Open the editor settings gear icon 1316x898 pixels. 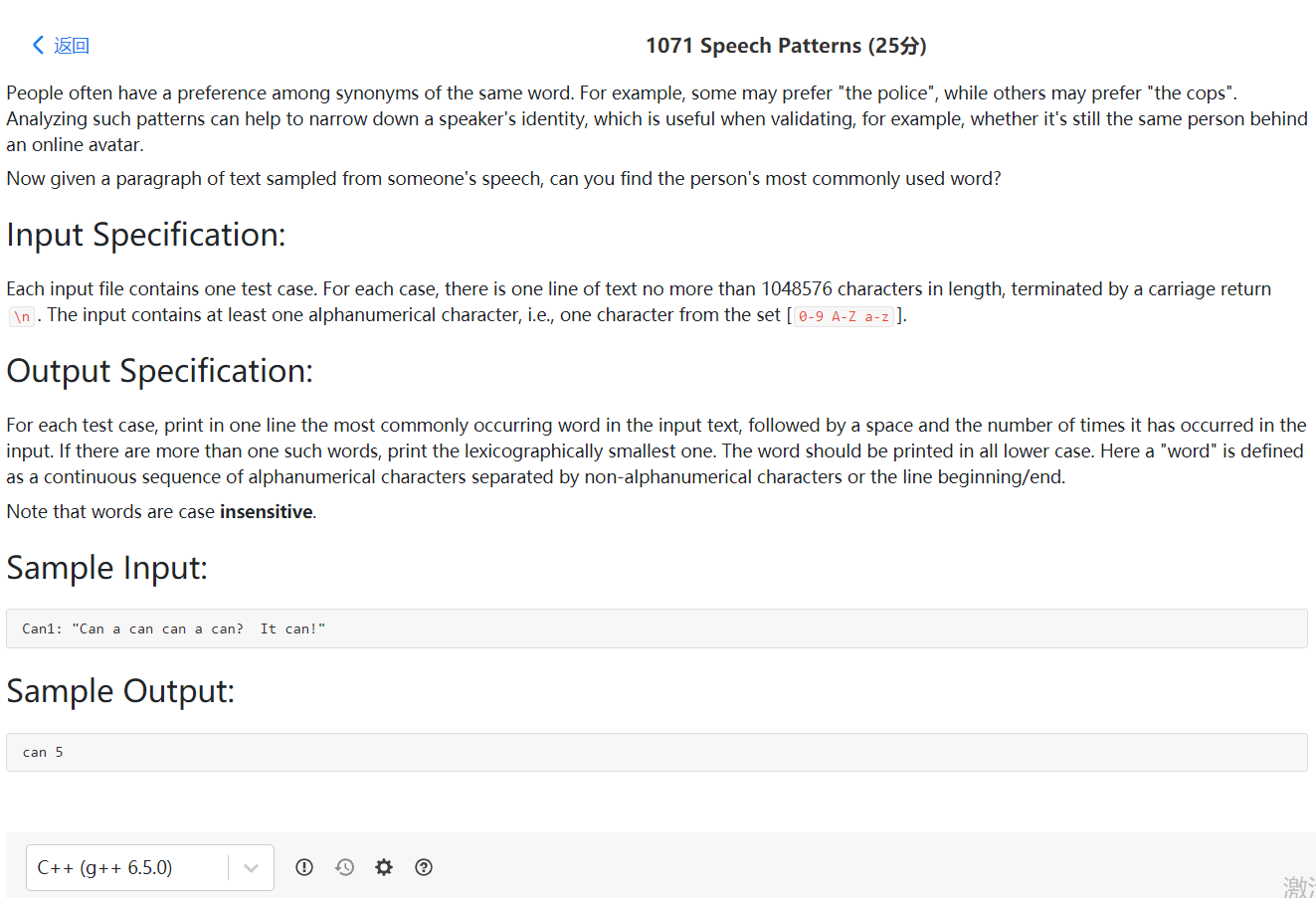point(384,867)
